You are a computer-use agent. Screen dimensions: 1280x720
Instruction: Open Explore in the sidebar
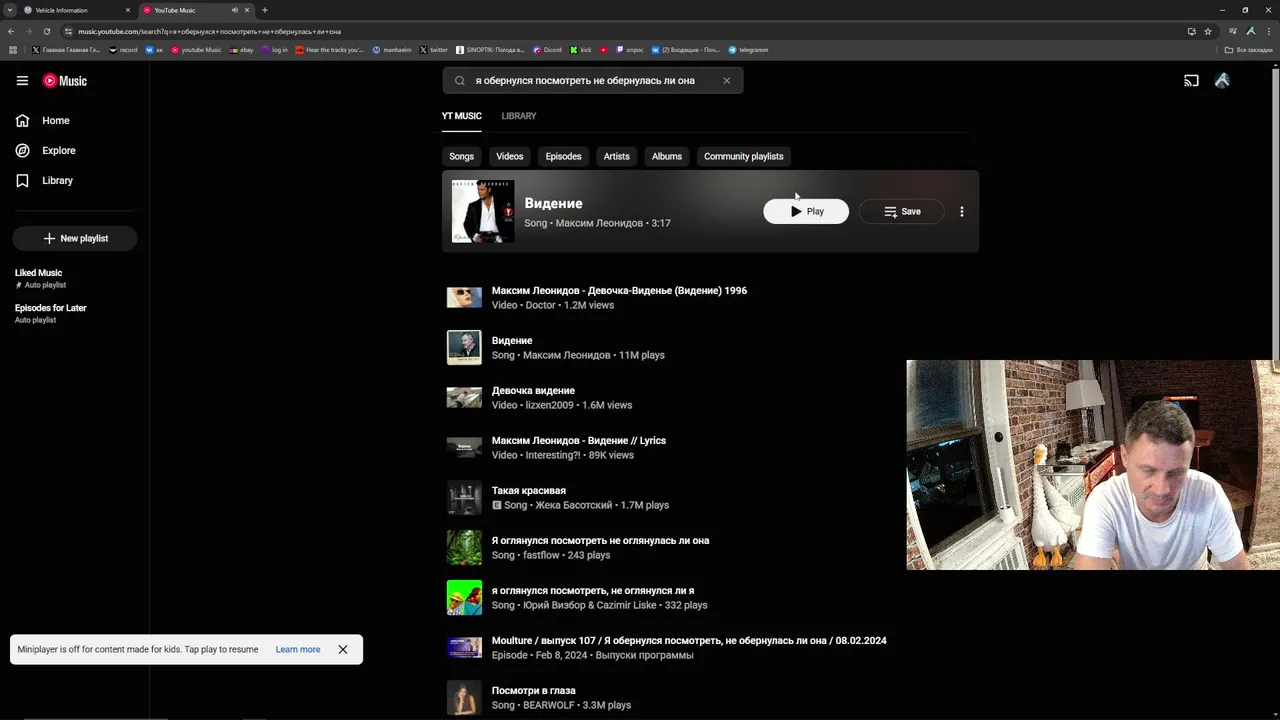coord(46,151)
